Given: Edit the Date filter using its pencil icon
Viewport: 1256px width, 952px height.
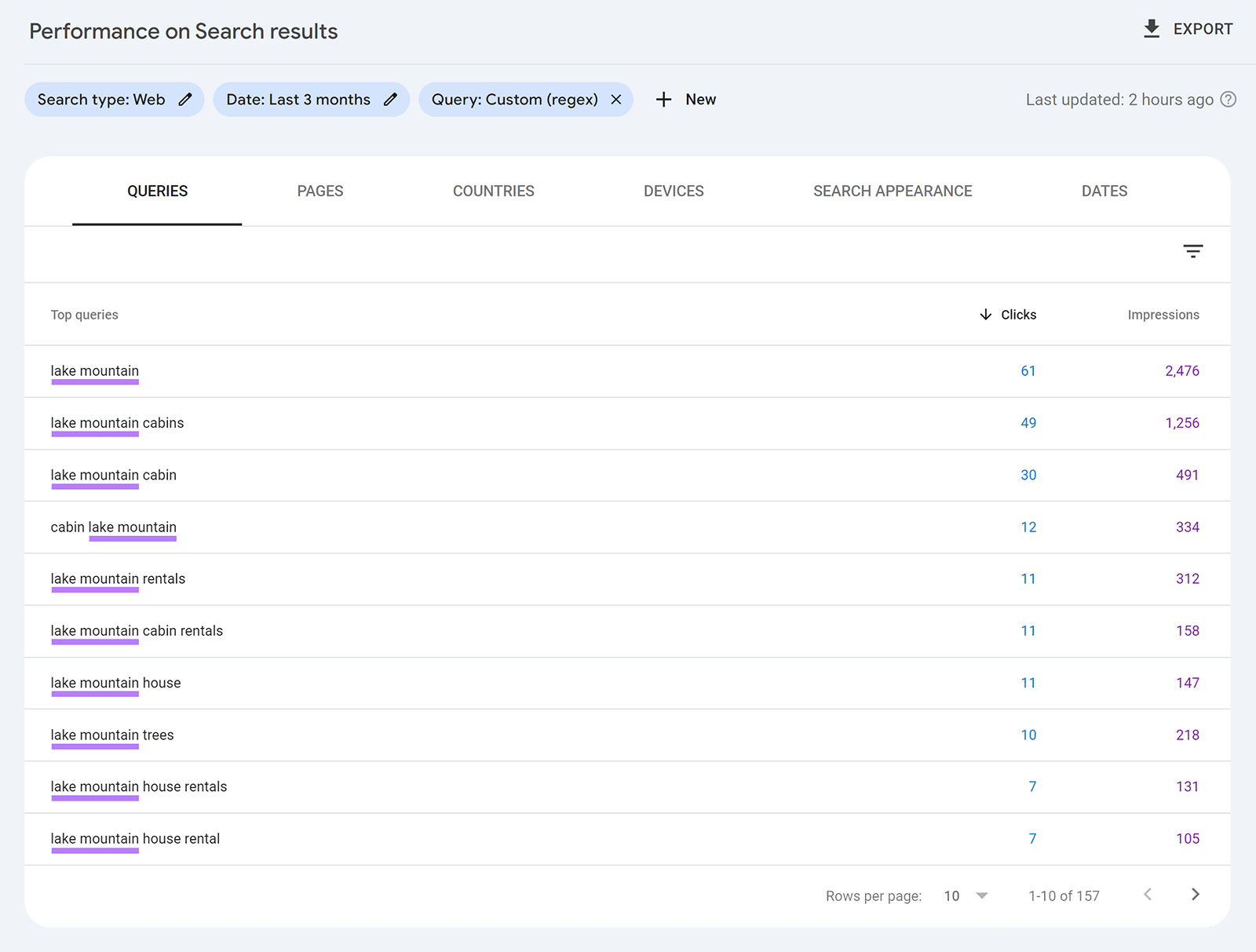Looking at the screenshot, I should click(x=390, y=99).
